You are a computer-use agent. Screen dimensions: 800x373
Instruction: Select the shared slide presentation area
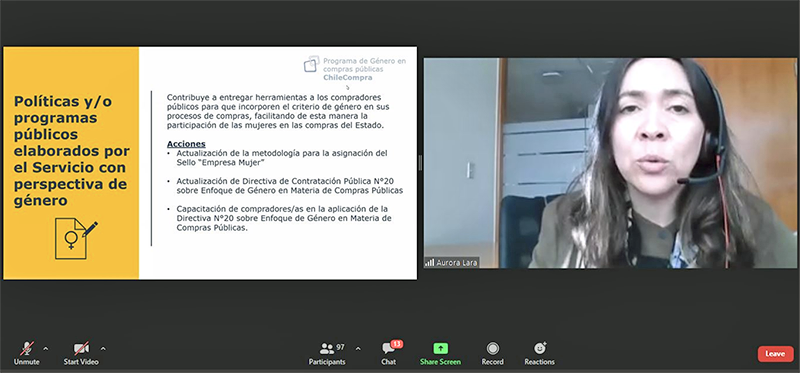(x=210, y=163)
